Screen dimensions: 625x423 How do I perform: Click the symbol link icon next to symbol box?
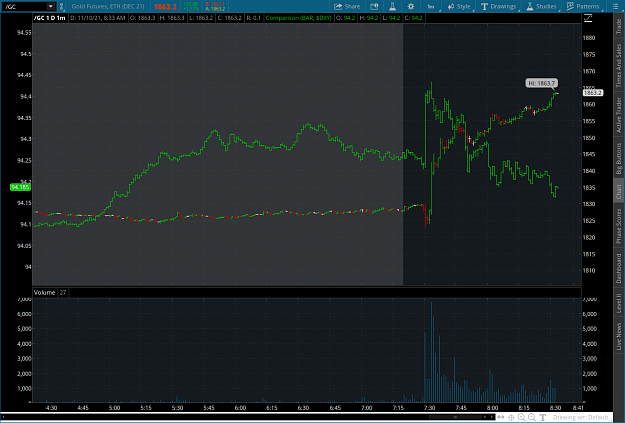61,6
